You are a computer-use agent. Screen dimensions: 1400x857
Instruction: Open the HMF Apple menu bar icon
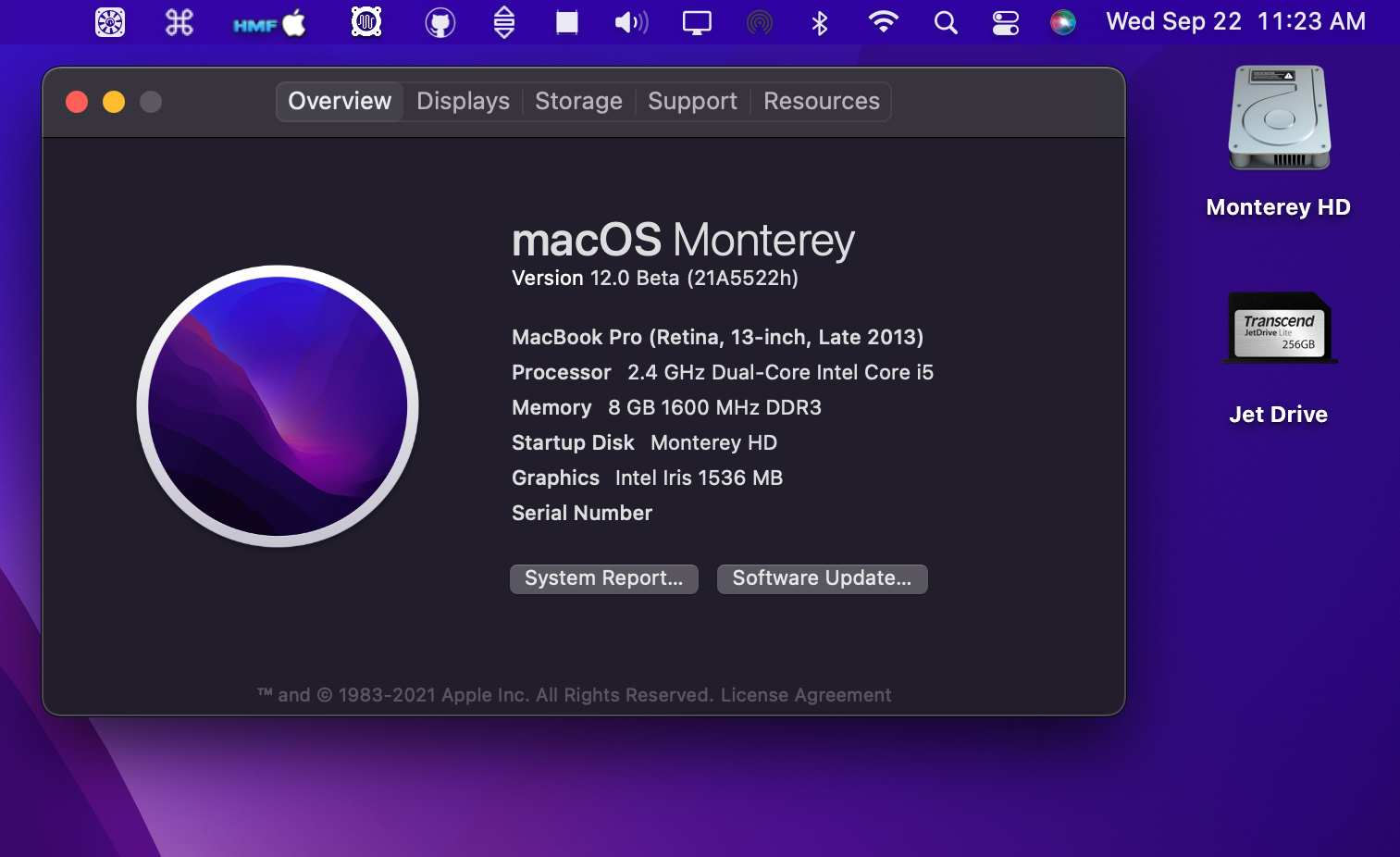click(270, 22)
